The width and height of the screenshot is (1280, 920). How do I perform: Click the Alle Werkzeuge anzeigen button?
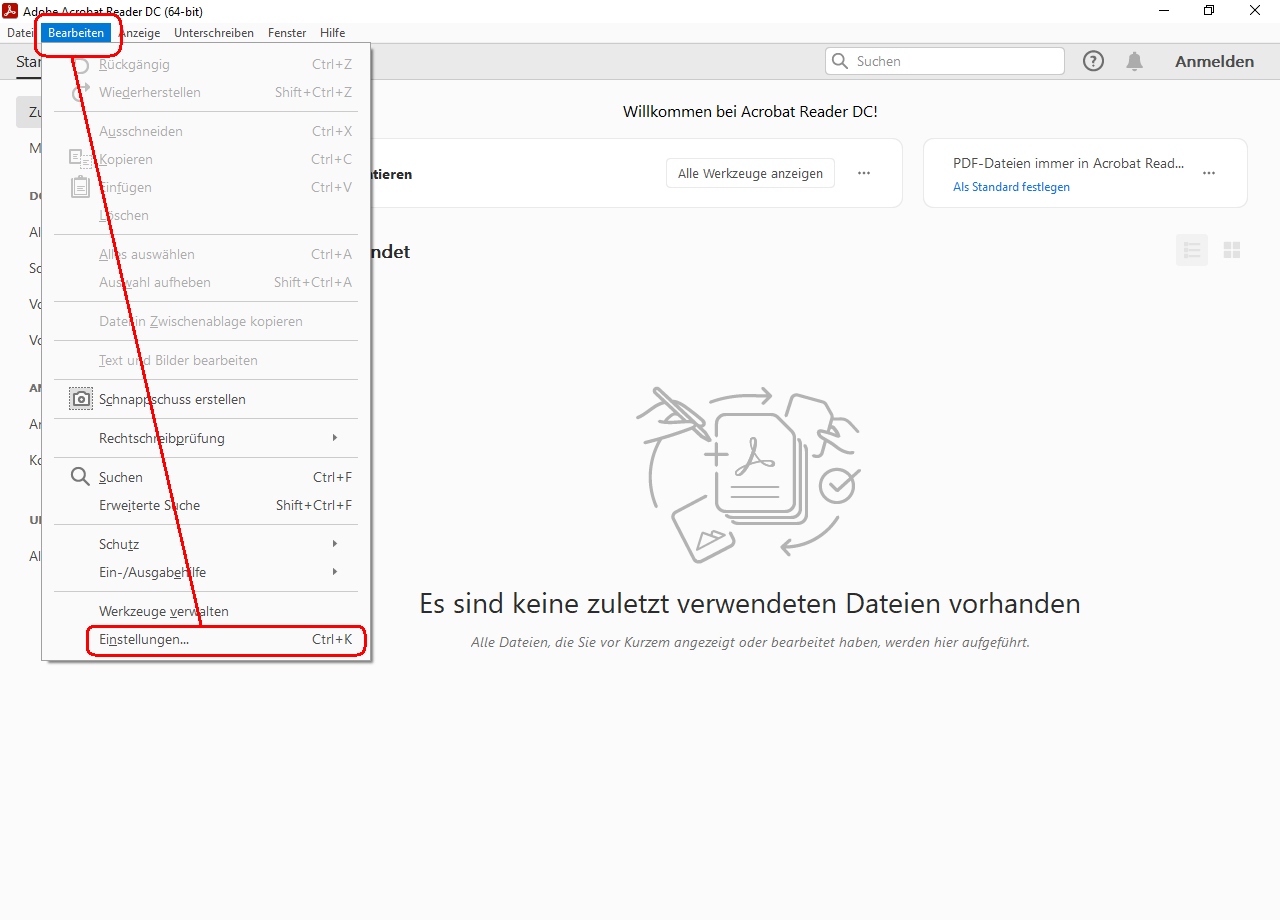[x=750, y=173]
